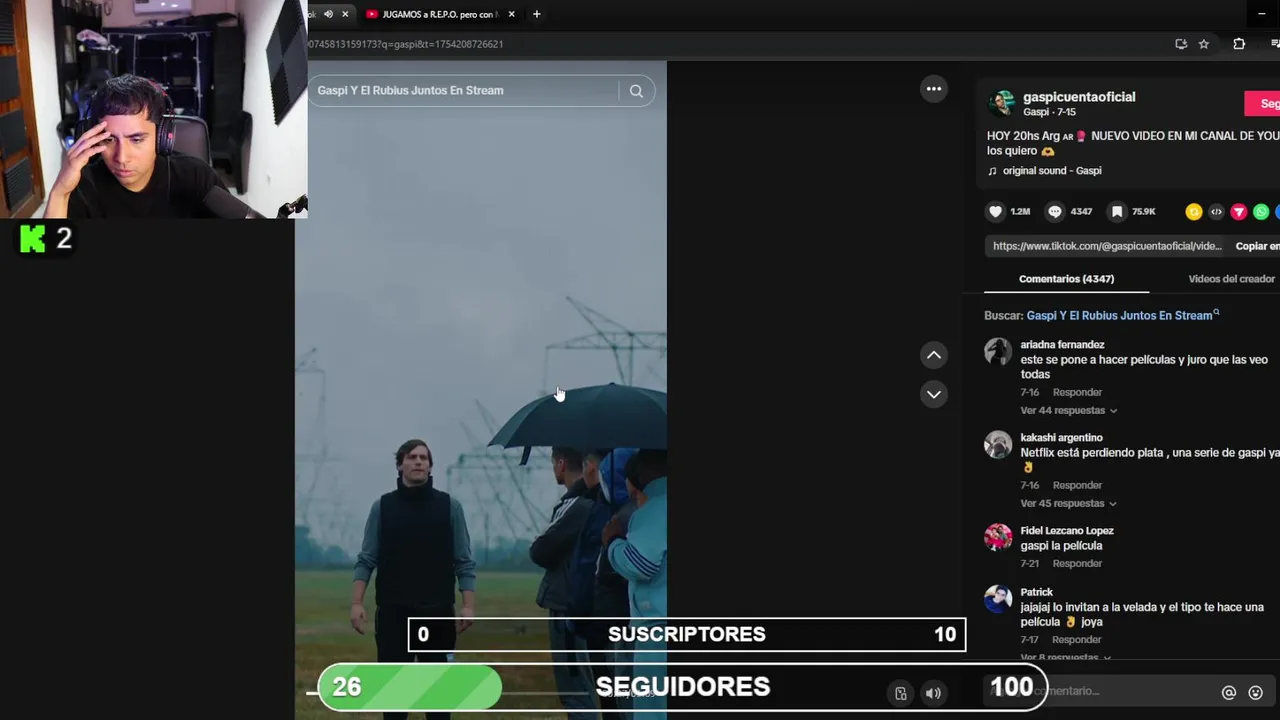Click Patrick commenter avatar
The height and width of the screenshot is (720, 1280).
click(998, 599)
